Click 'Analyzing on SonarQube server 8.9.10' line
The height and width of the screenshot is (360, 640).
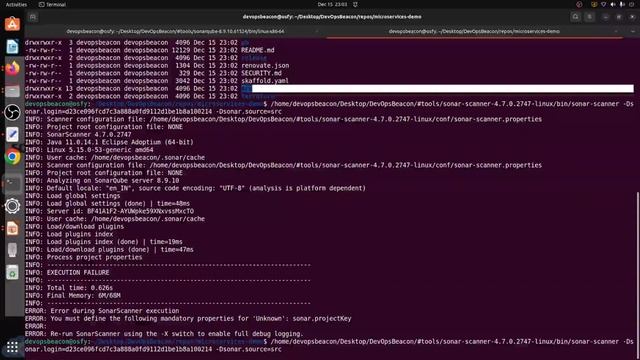pyautogui.click(x=102, y=180)
